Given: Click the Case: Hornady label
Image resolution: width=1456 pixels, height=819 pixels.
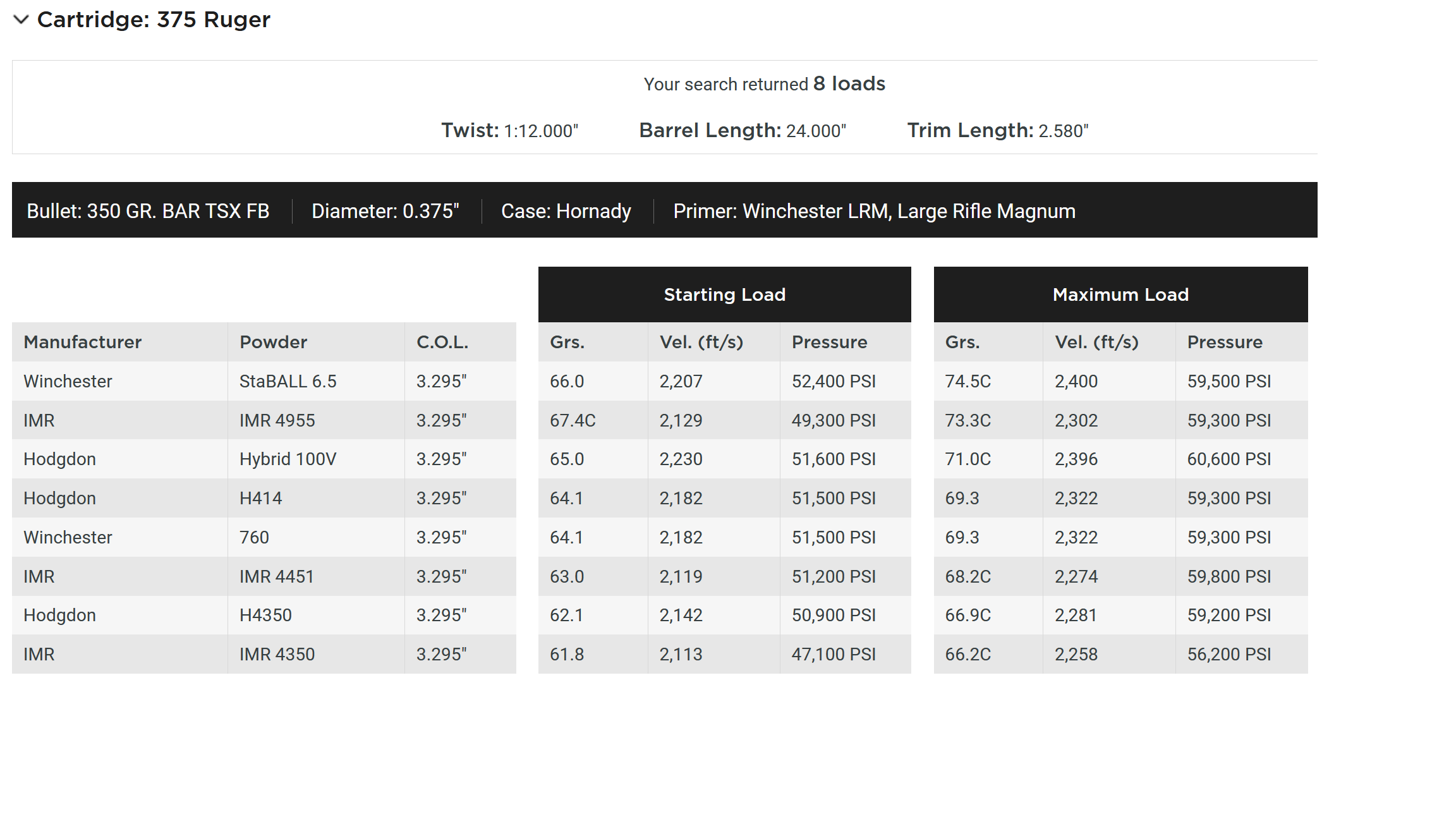Looking at the screenshot, I should 566,211.
